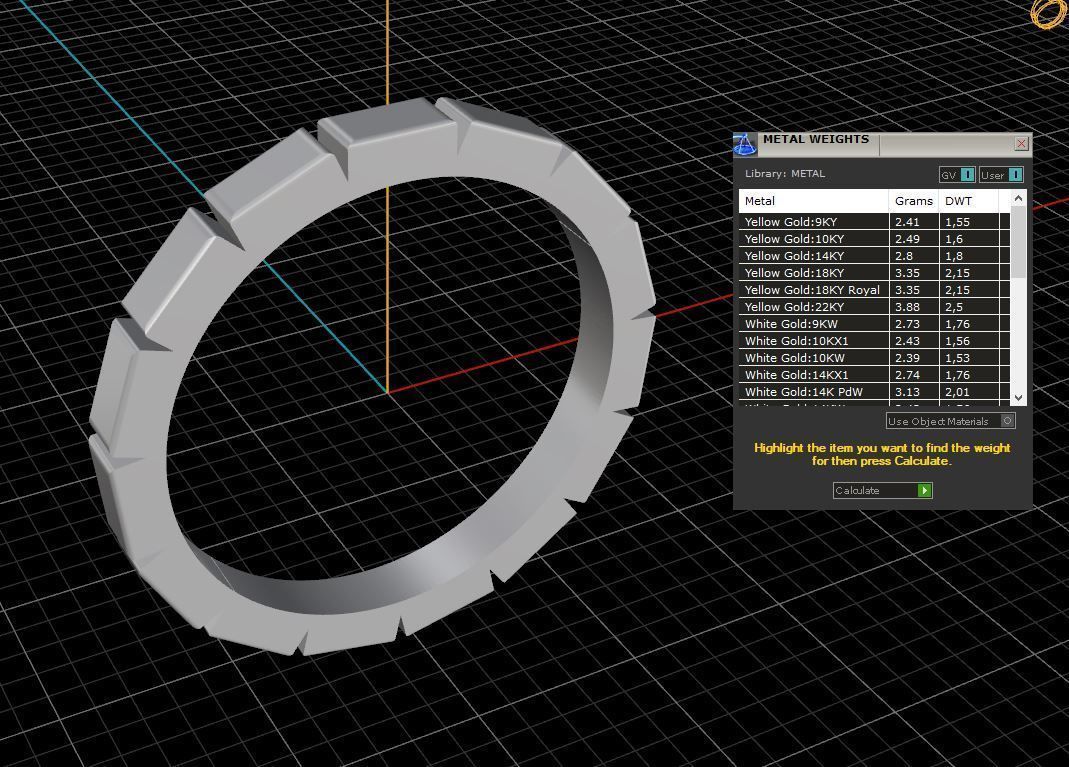1069x767 pixels.
Task: Toggle the GV library switch
Action: point(957,175)
